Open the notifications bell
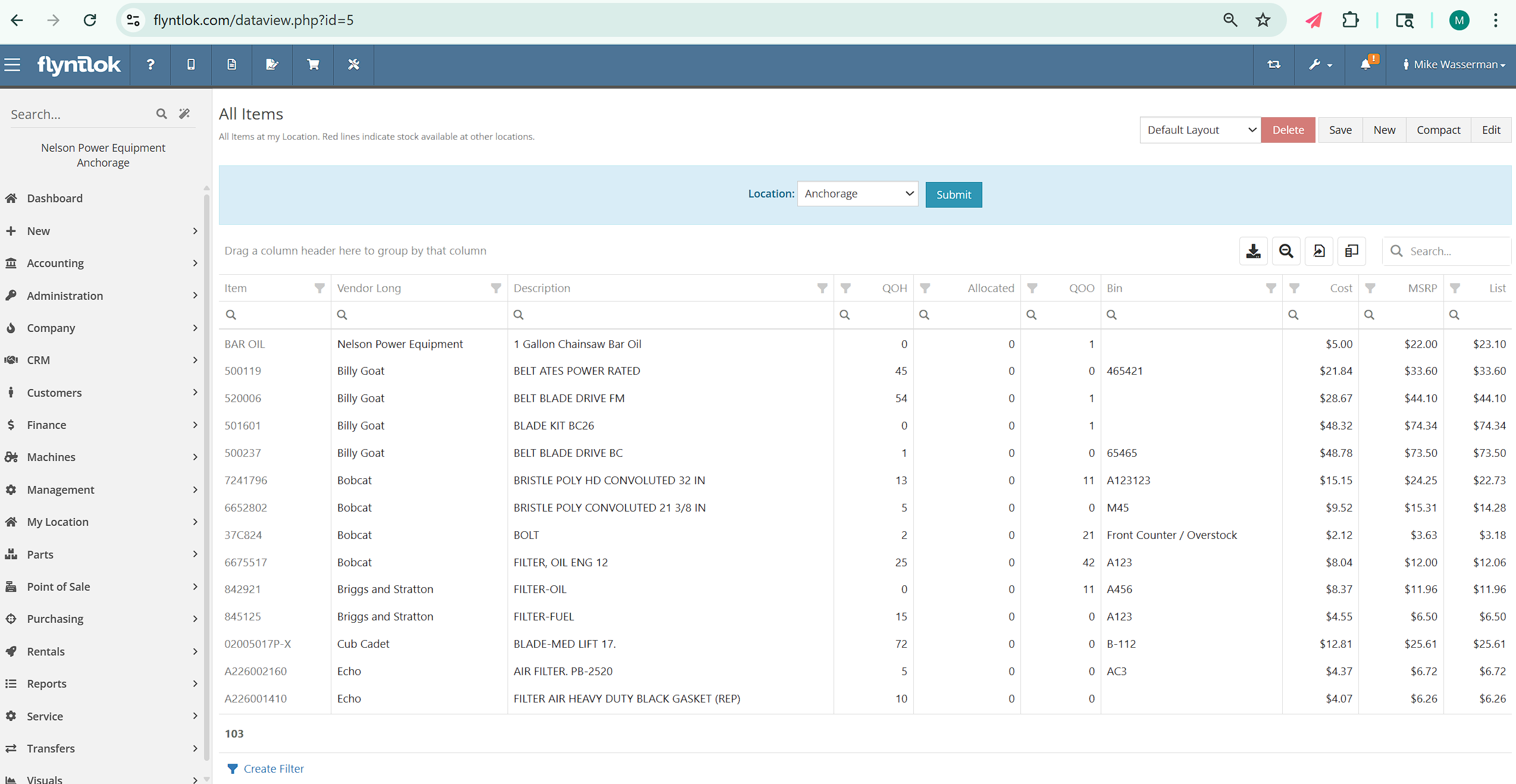This screenshot has height=784, width=1516. [x=1366, y=64]
